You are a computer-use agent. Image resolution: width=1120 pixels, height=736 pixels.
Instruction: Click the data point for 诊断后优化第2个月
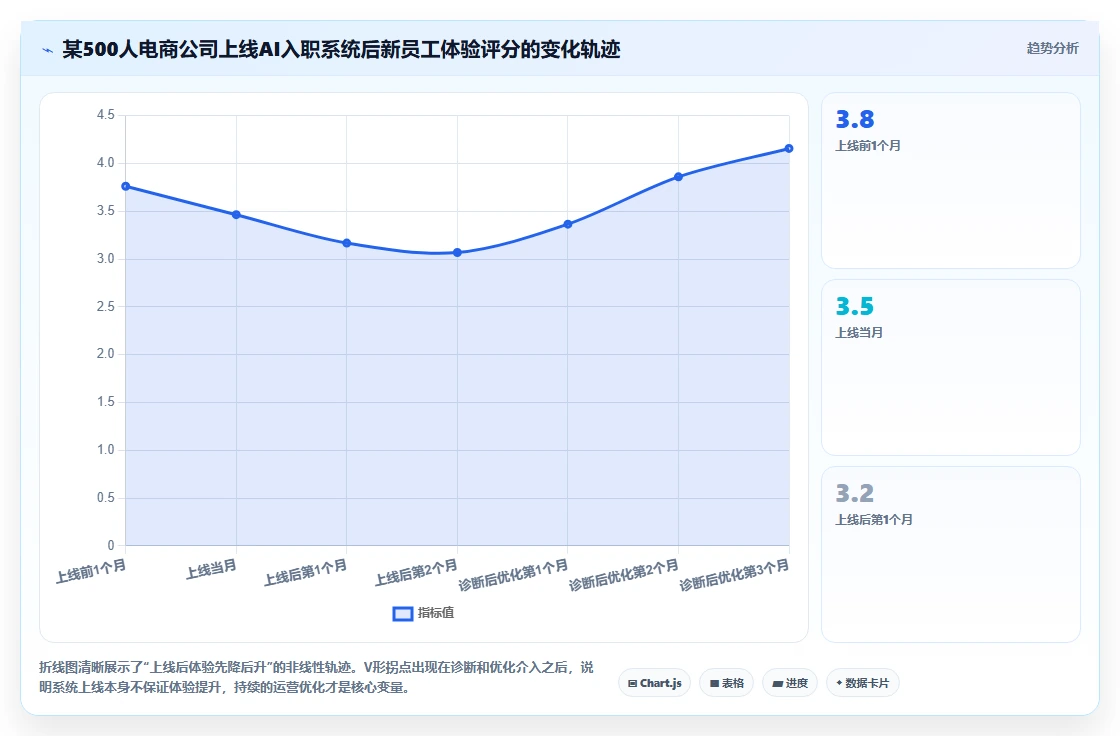[679, 176]
